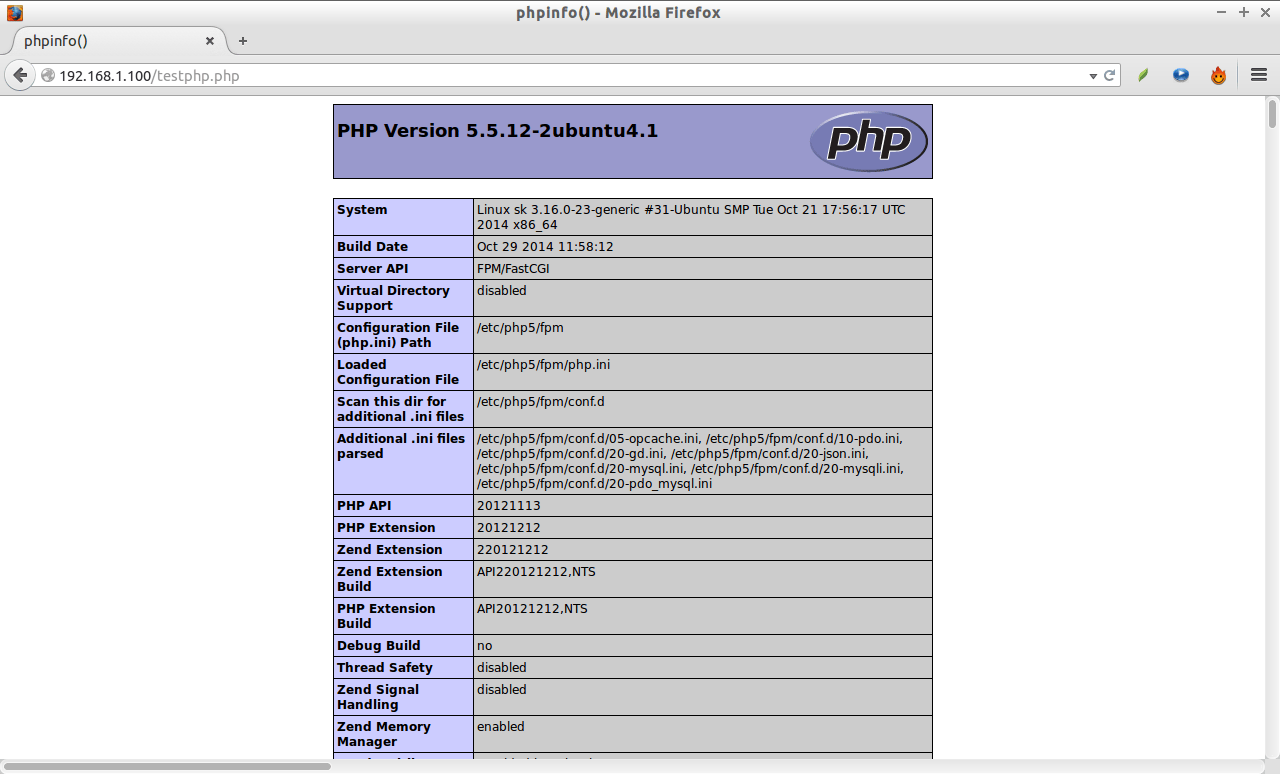The width and height of the screenshot is (1280, 774).
Task: Click the Server API row label
Action: click(372, 269)
